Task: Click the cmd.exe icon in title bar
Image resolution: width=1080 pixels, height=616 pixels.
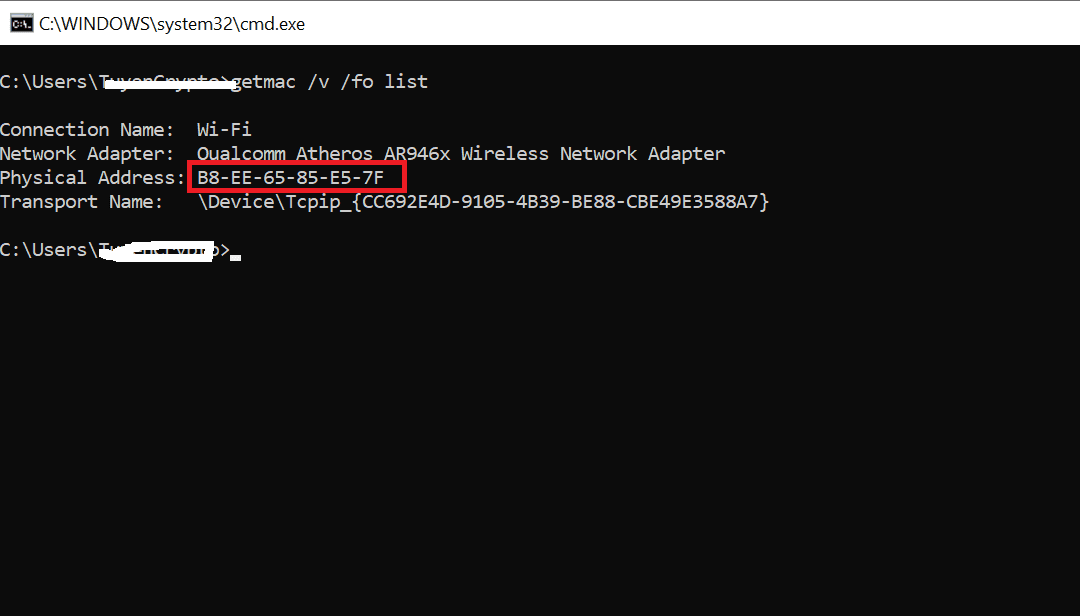Action: (x=21, y=23)
